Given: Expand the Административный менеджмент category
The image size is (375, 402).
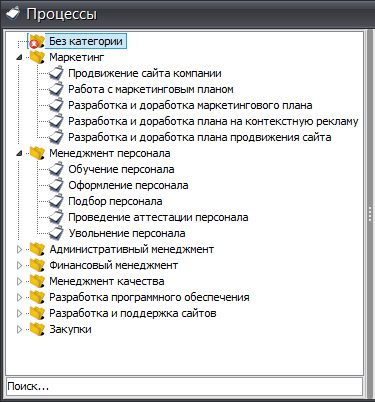Looking at the screenshot, I should 19,249.
